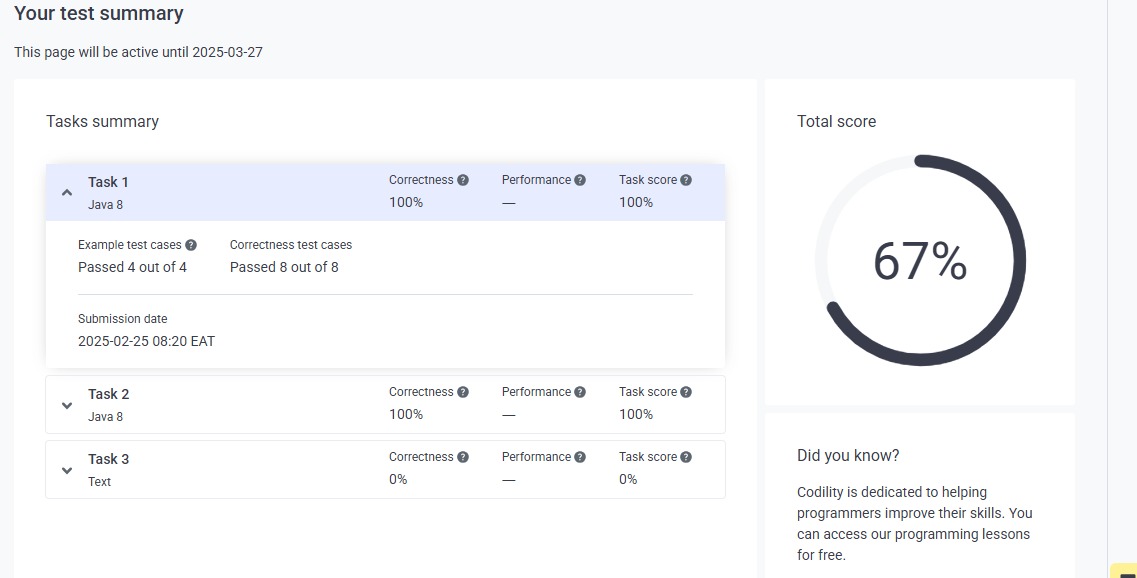Screen dimensions: 1137x578
Task: Click 'Passed 8 out of 8' text
Action: click(x=284, y=267)
